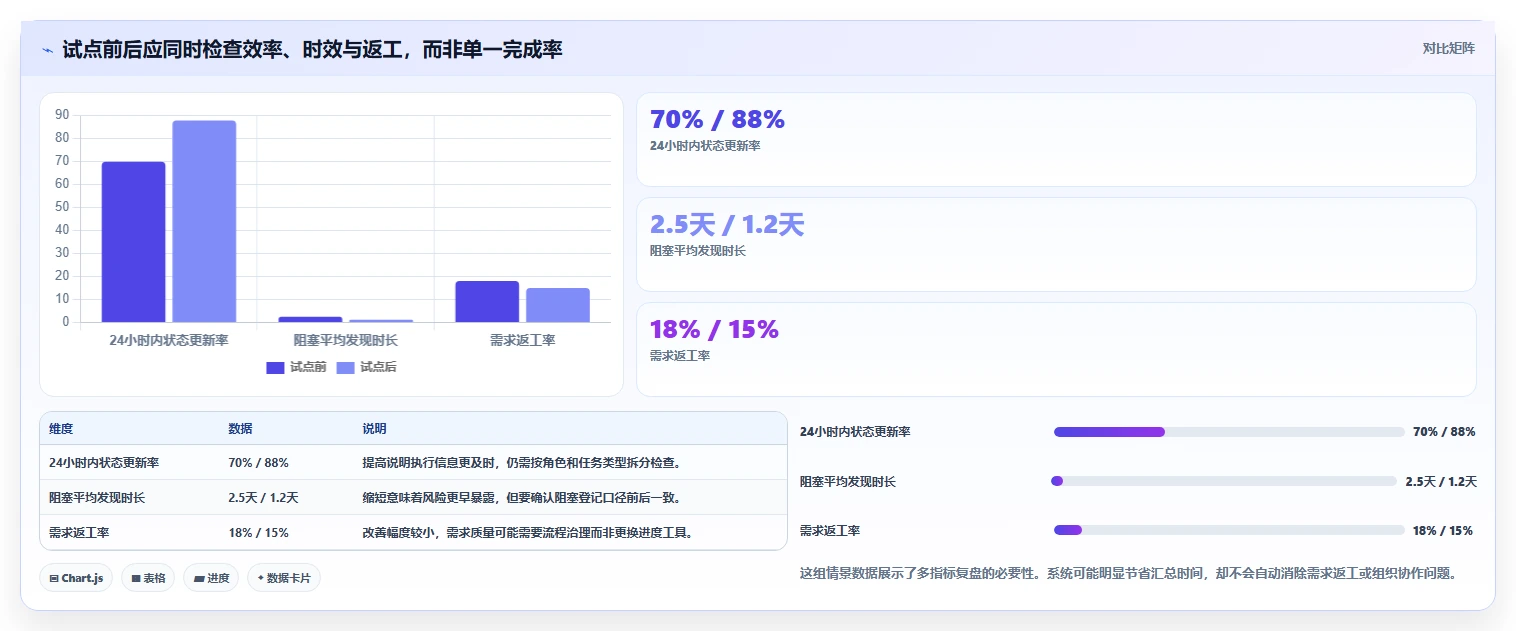This screenshot has width=1516, height=631.
Task: Click the 表格 tag chip
Action: tap(148, 578)
